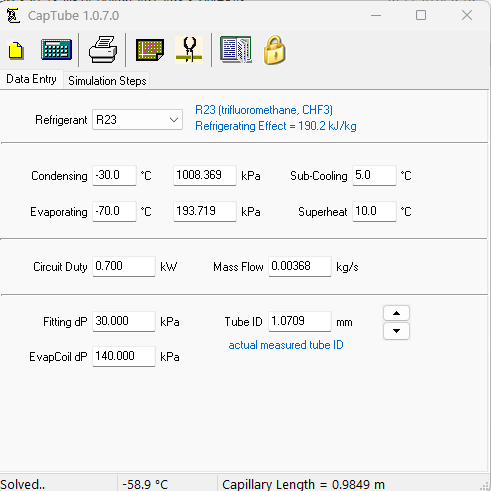
Task: Click the Mass Flow field 0.00368
Action: [x=300, y=266]
